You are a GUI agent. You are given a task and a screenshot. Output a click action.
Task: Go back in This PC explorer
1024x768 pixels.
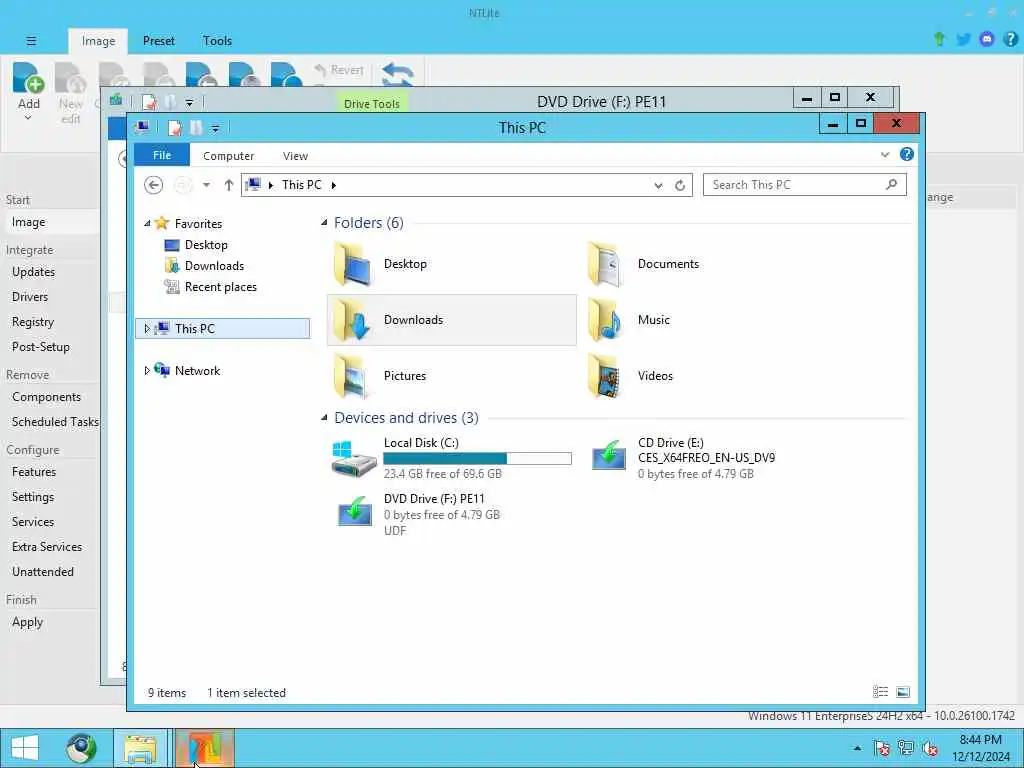[x=153, y=185]
